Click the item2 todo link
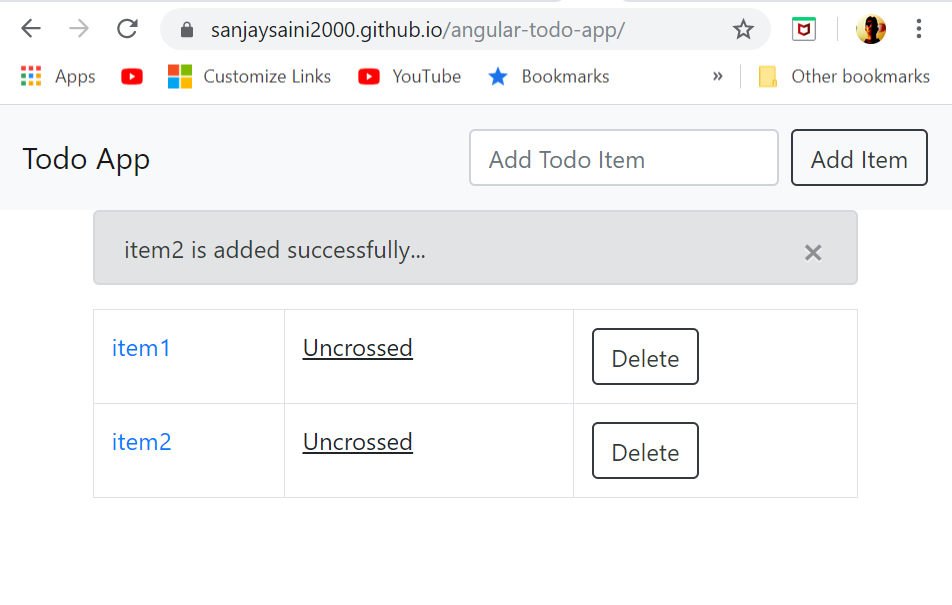 coord(142,442)
